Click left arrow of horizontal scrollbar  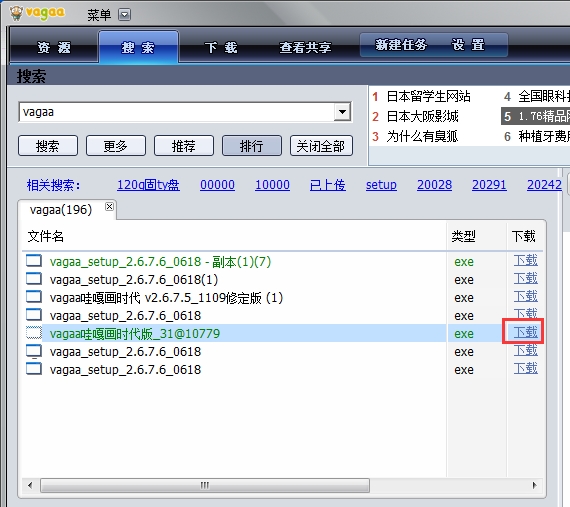[x=30, y=485]
